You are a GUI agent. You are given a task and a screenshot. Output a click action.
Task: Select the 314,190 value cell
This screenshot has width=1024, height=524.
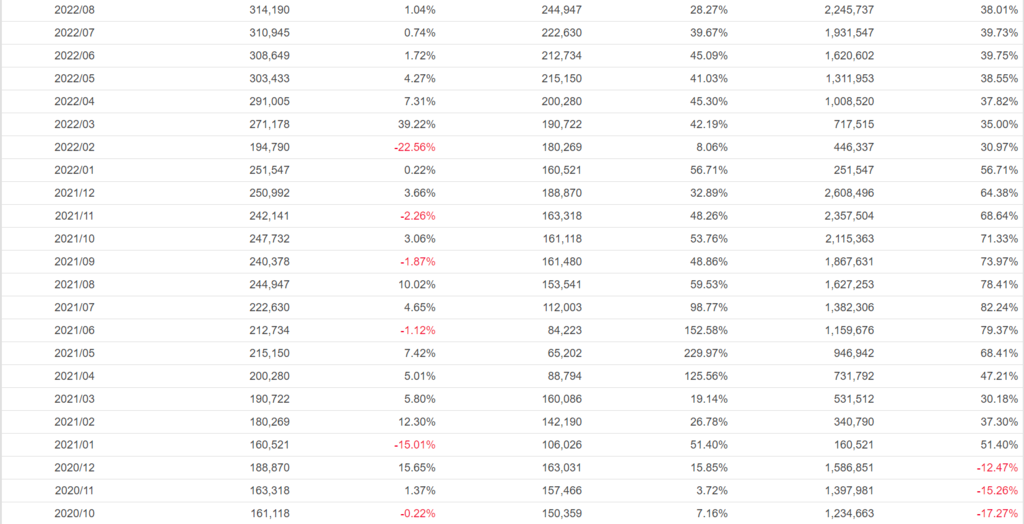269,10
